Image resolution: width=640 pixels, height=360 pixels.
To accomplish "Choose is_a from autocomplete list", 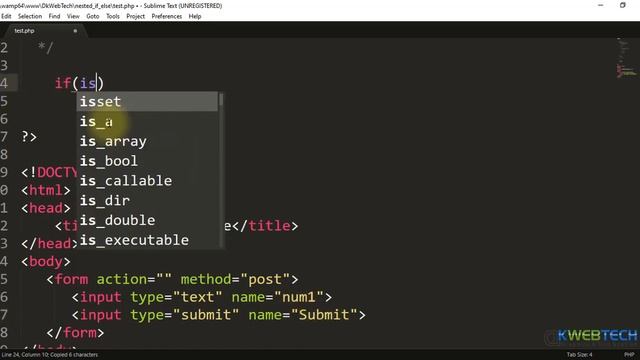I will [147, 121].
